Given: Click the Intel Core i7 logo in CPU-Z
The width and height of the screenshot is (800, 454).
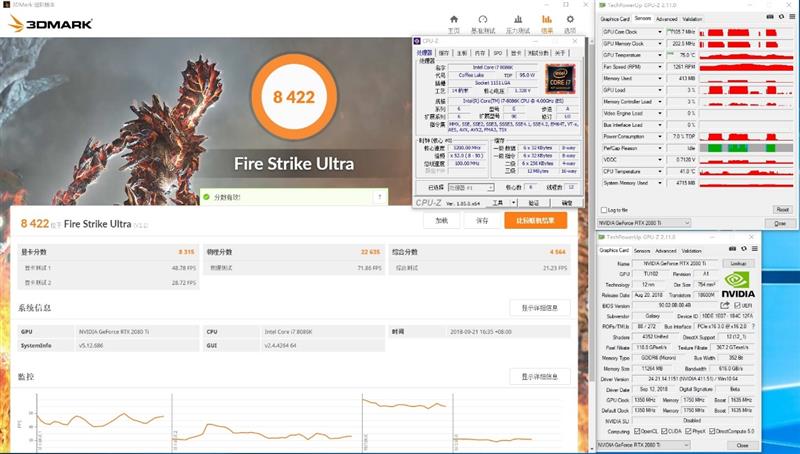Looking at the screenshot, I should 560,79.
